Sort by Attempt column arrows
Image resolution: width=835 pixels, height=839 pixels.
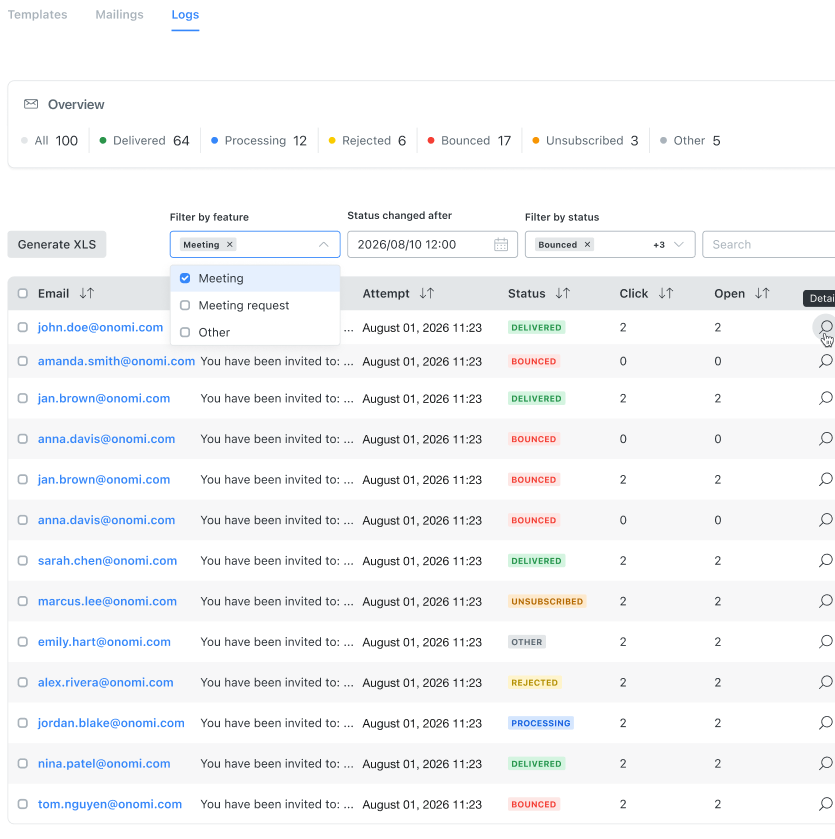426,293
